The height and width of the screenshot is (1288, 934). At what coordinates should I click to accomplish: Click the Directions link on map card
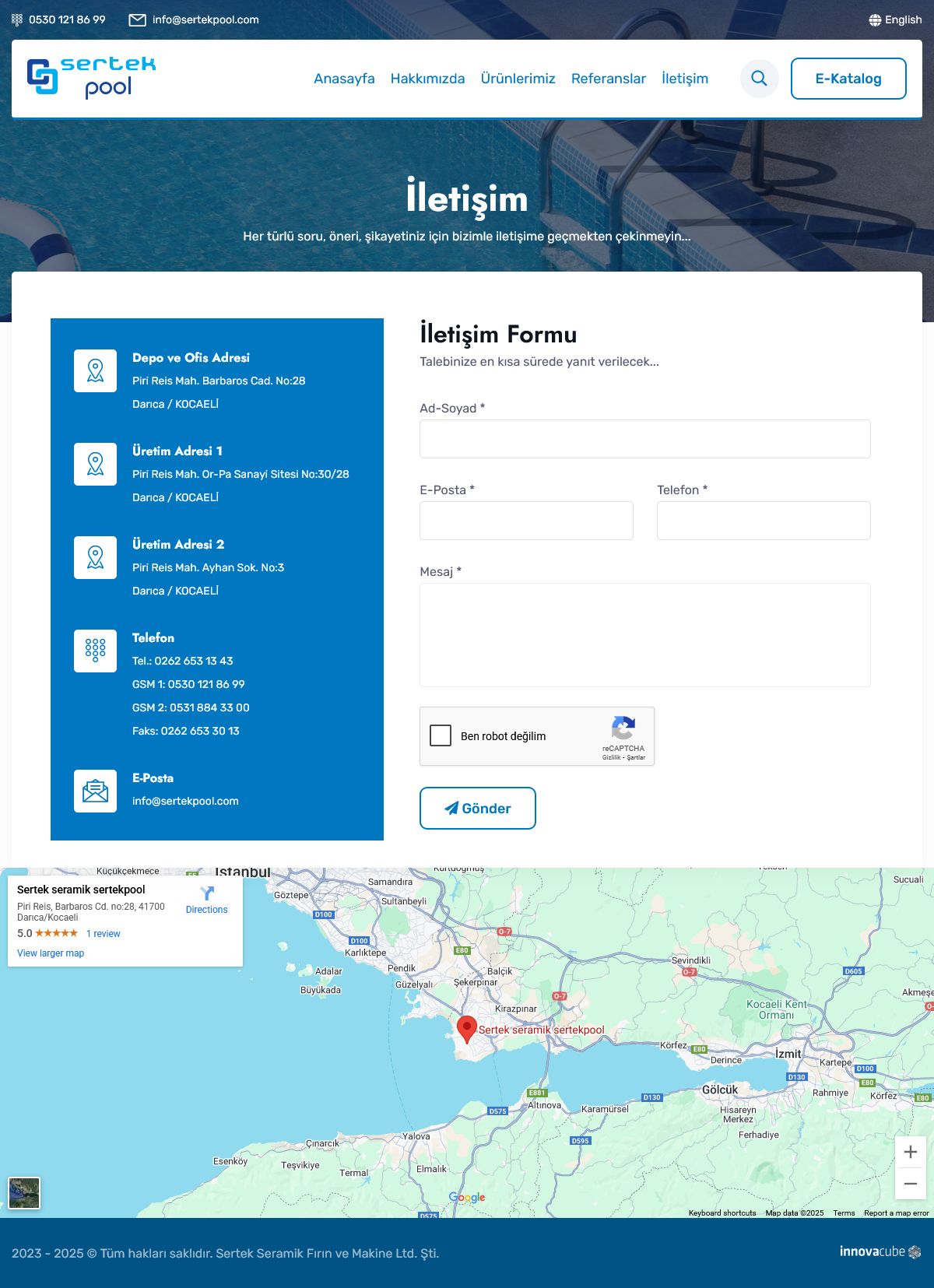(x=207, y=910)
